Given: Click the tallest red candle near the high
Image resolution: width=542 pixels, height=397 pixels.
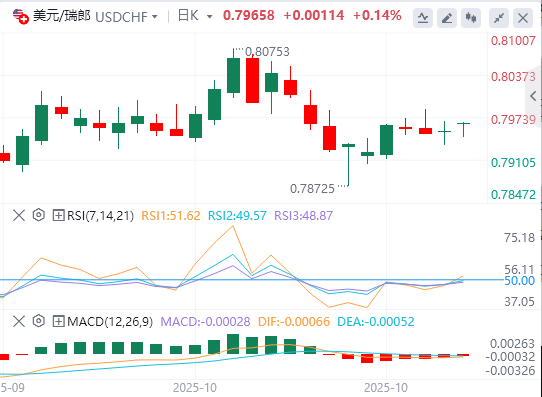Looking at the screenshot, I should point(252,80).
